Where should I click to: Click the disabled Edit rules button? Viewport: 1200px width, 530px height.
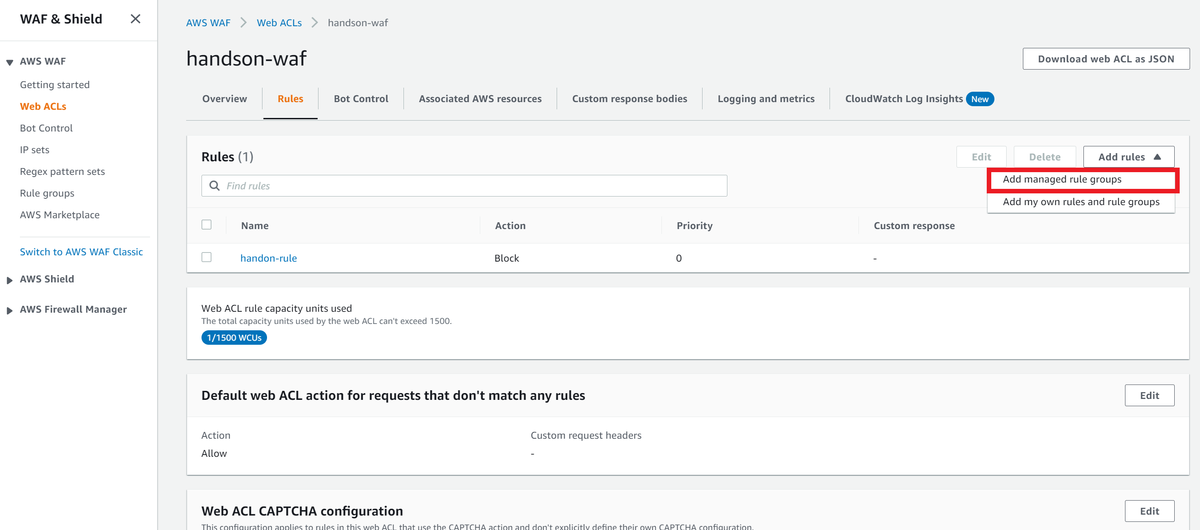[982, 157]
